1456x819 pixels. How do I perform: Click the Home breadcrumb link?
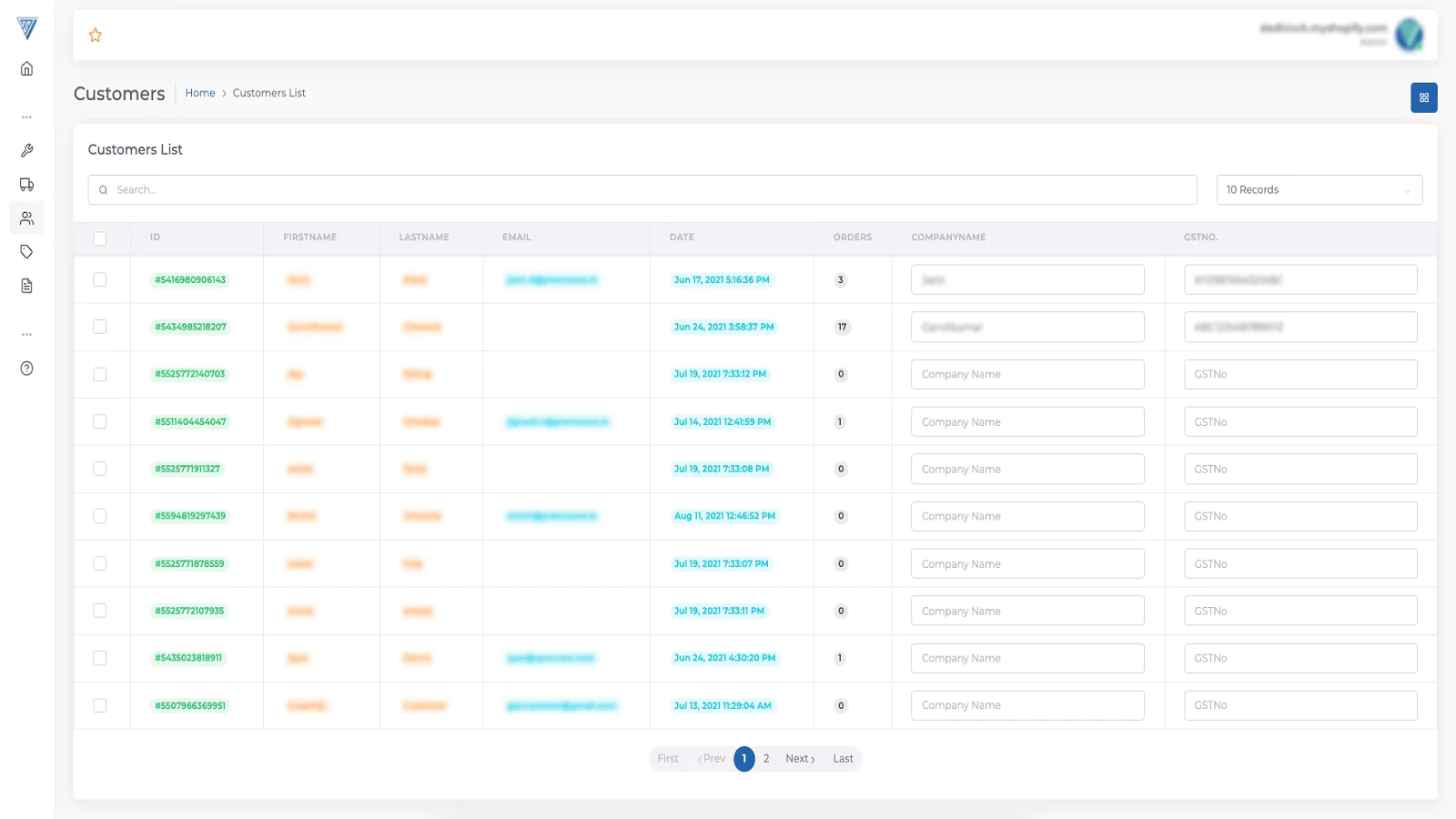point(200,93)
